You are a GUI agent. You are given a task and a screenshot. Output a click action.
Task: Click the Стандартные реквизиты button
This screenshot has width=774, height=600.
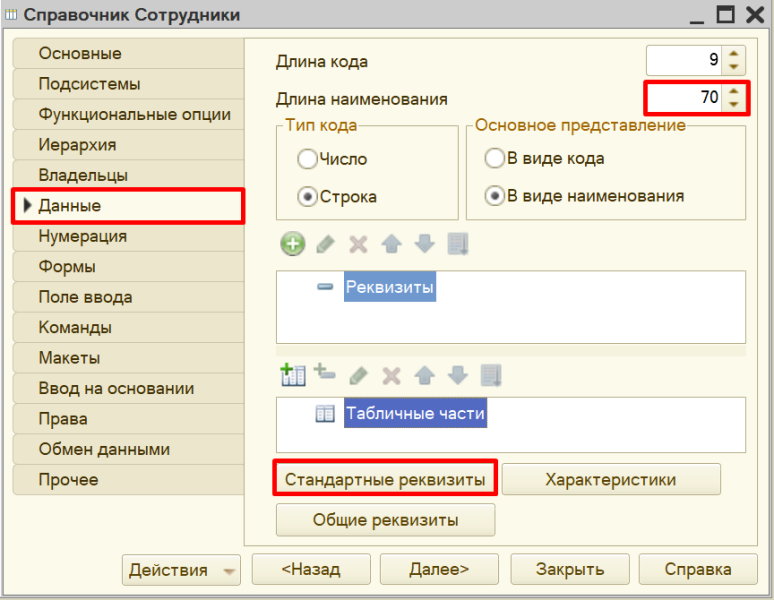385,479
